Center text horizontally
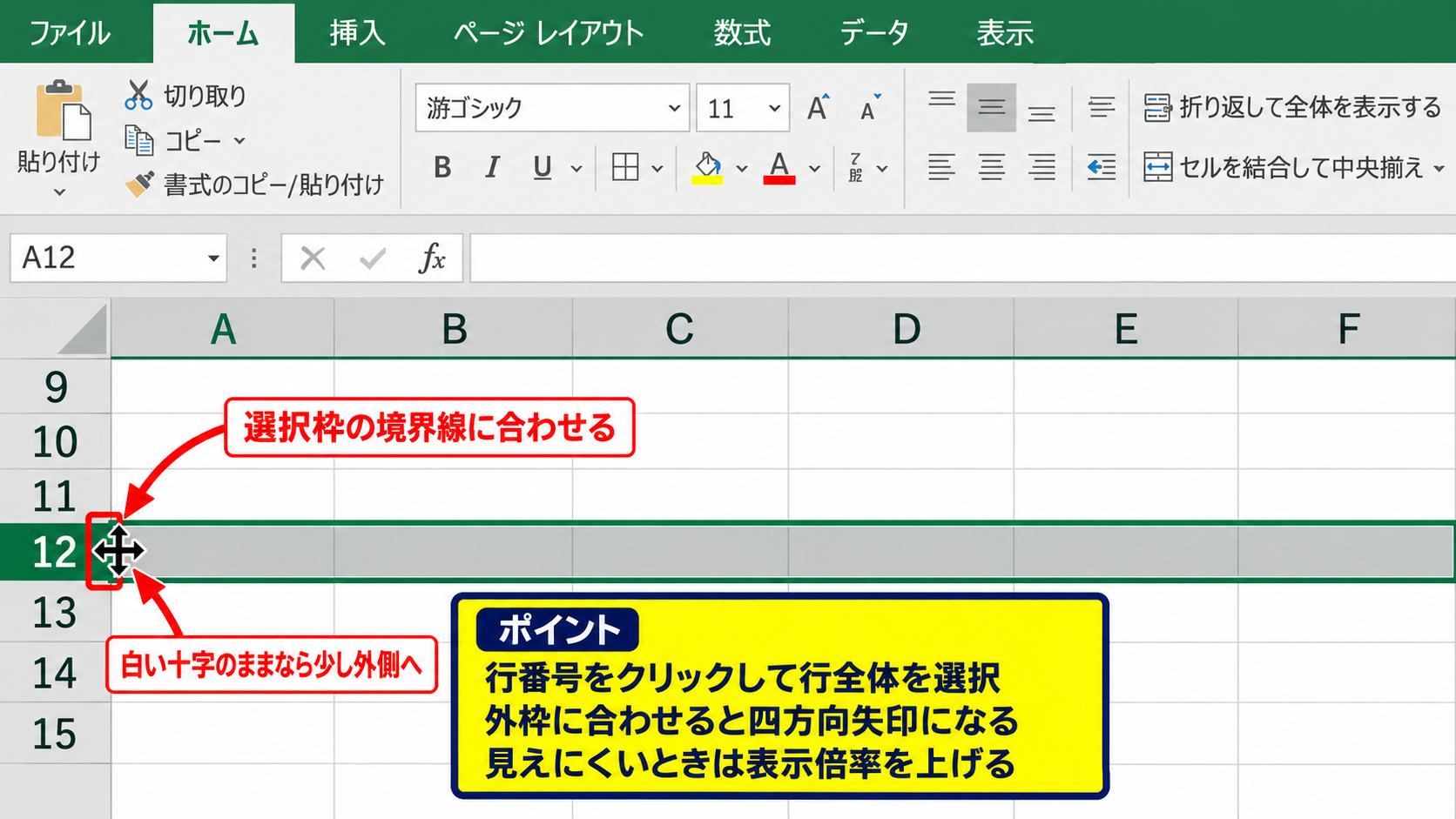The height and width of the screenshot is (819, 1456). point(991,167)
